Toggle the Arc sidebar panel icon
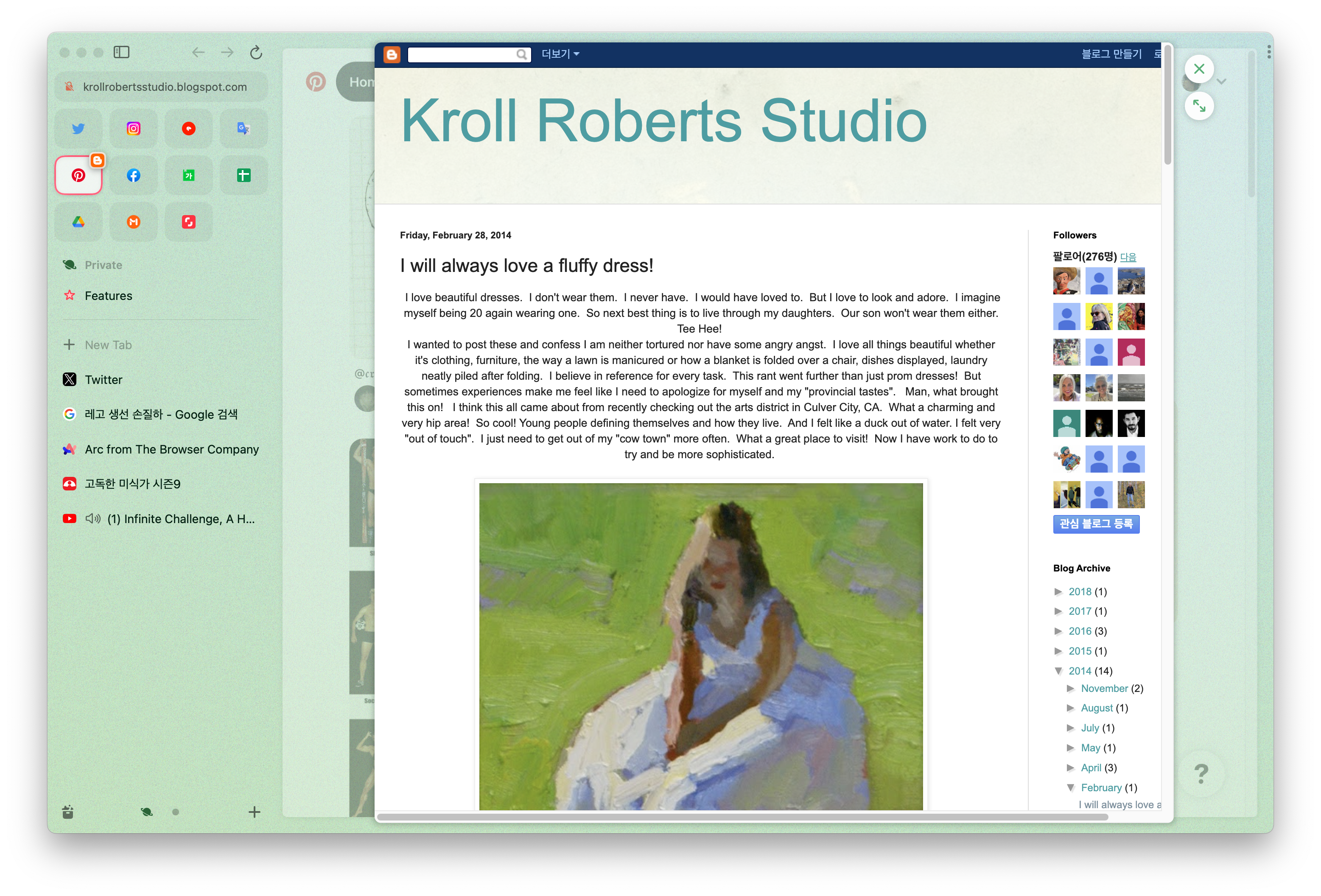1321x896 pixels. point(121,52)
